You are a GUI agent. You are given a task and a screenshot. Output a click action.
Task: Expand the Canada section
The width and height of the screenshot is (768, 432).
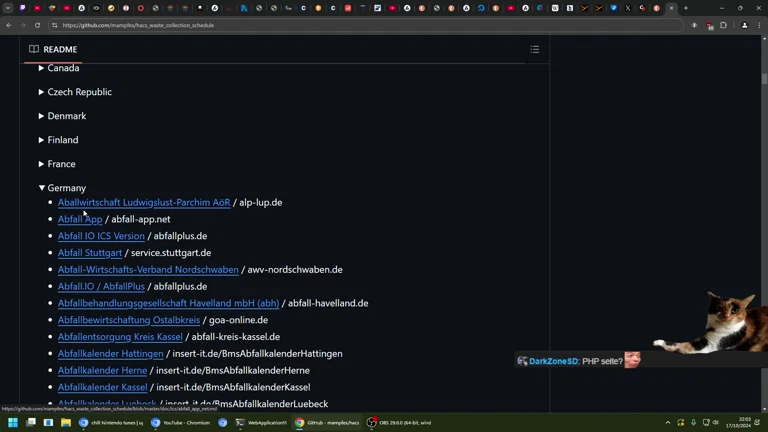click(x=41, y=68)
